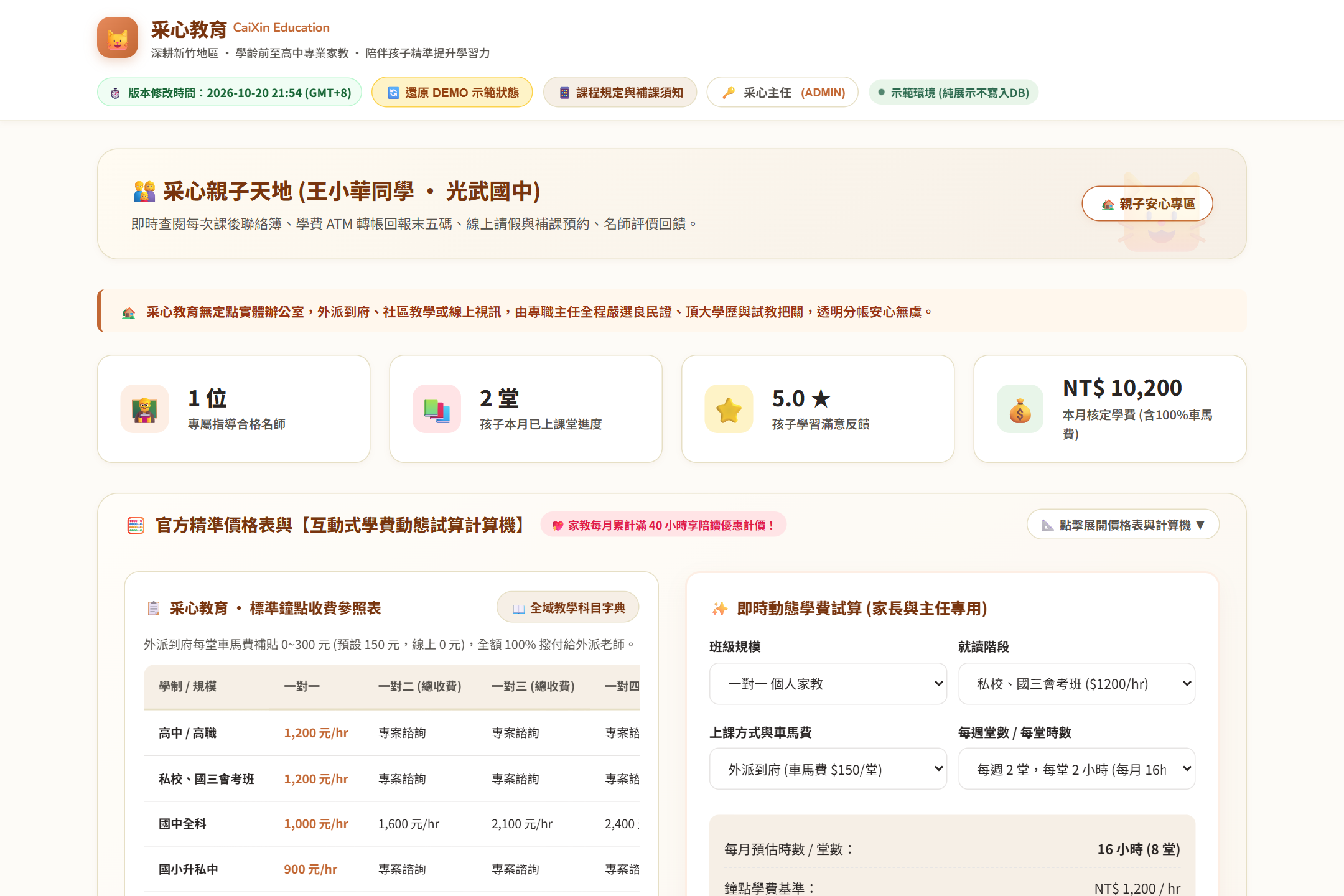Image resolution: width=1344 pixels, height=896 pixels.
Task: Click the building icon in 課程規定與補課須知
Action: coord(564,93)
